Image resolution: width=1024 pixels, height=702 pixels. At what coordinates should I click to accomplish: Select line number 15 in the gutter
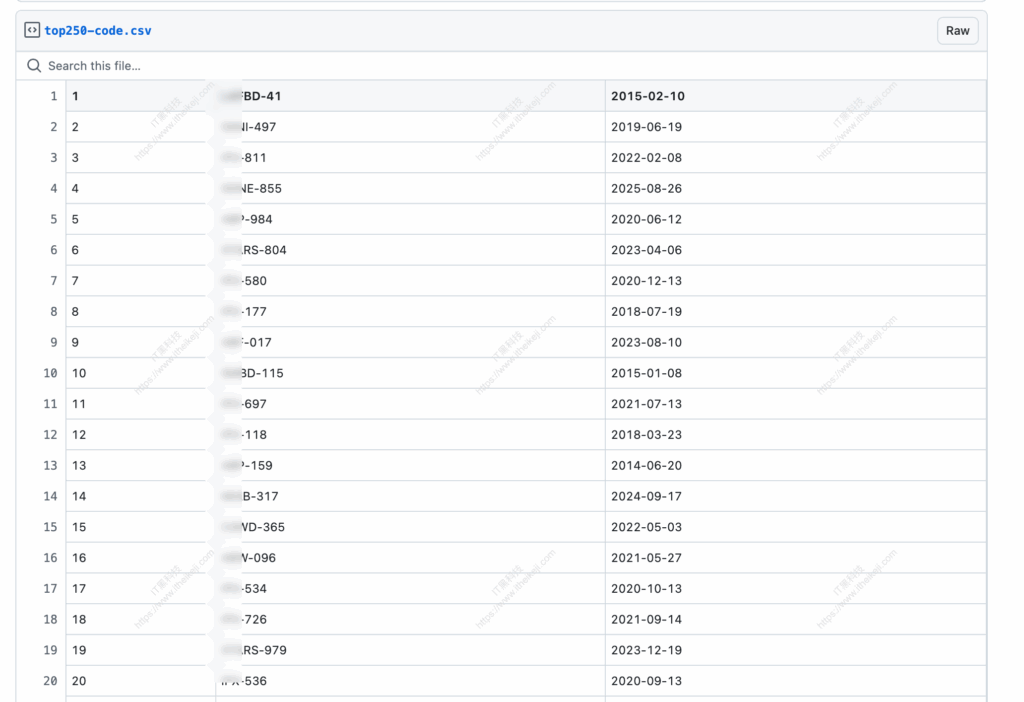50,527
